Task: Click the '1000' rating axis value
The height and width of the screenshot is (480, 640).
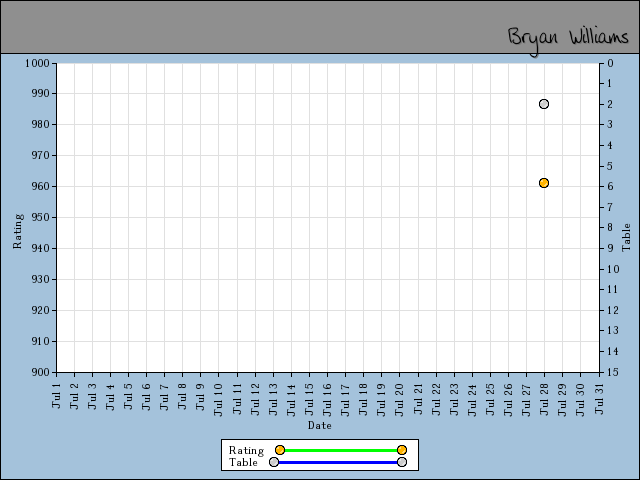Action: click(37, 63)
